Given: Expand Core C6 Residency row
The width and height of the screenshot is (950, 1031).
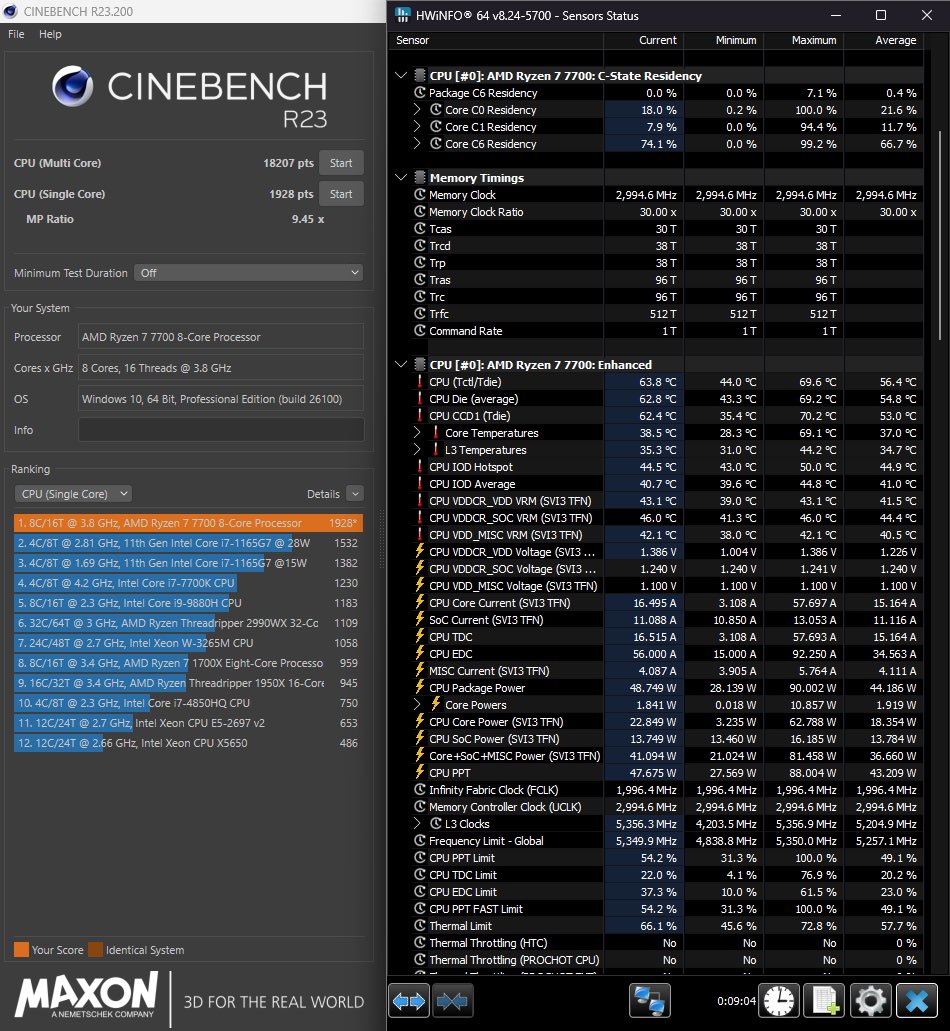Looking at the screenshot, I should (417, 144).
